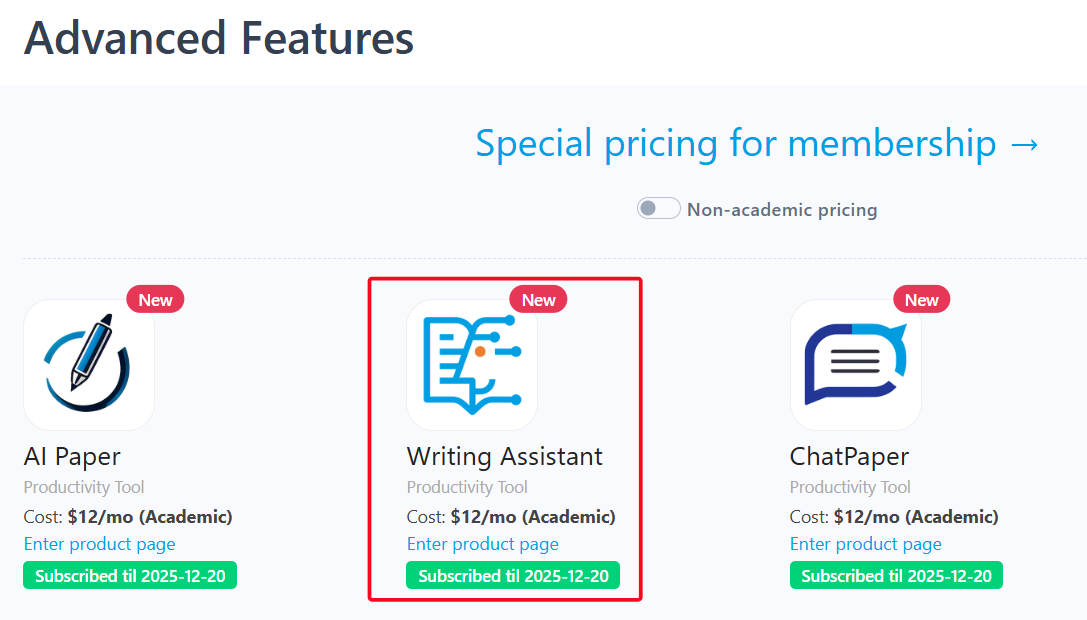
Task: Click the Writing Assistant book icon
Action: [x=472, y=365]
